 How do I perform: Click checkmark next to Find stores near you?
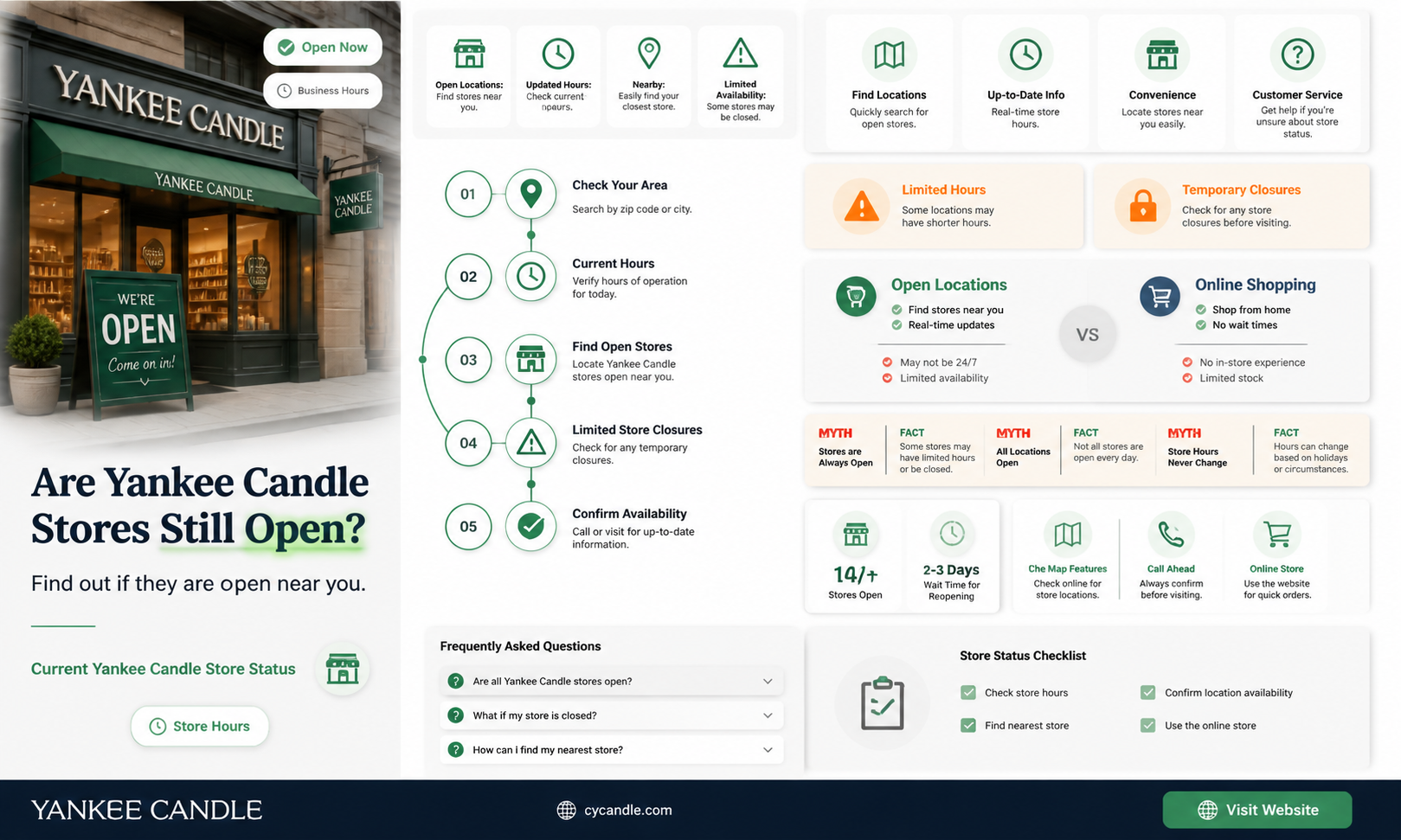[897, 310]
